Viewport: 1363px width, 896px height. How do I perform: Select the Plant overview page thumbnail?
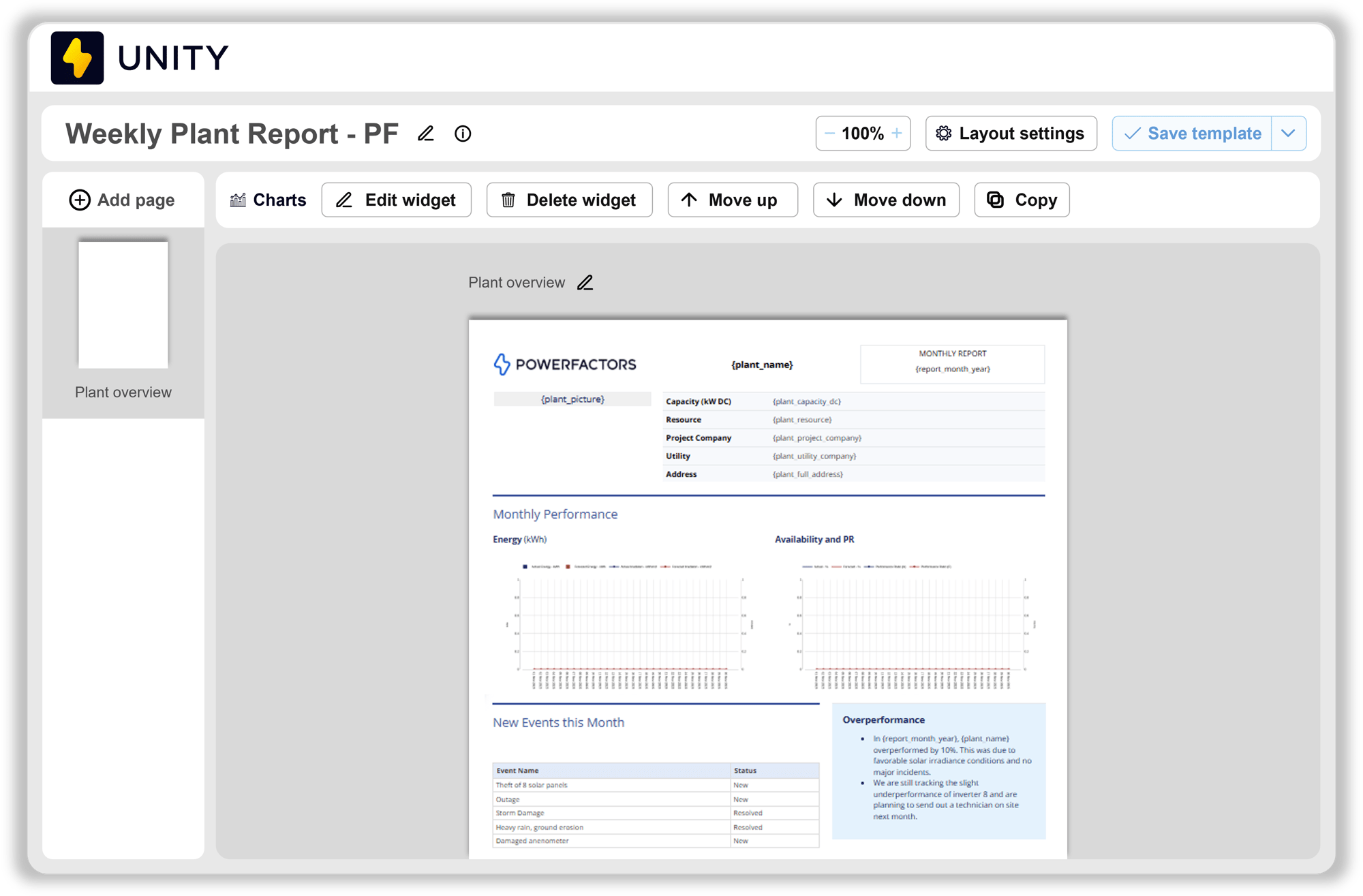(123, 305)
